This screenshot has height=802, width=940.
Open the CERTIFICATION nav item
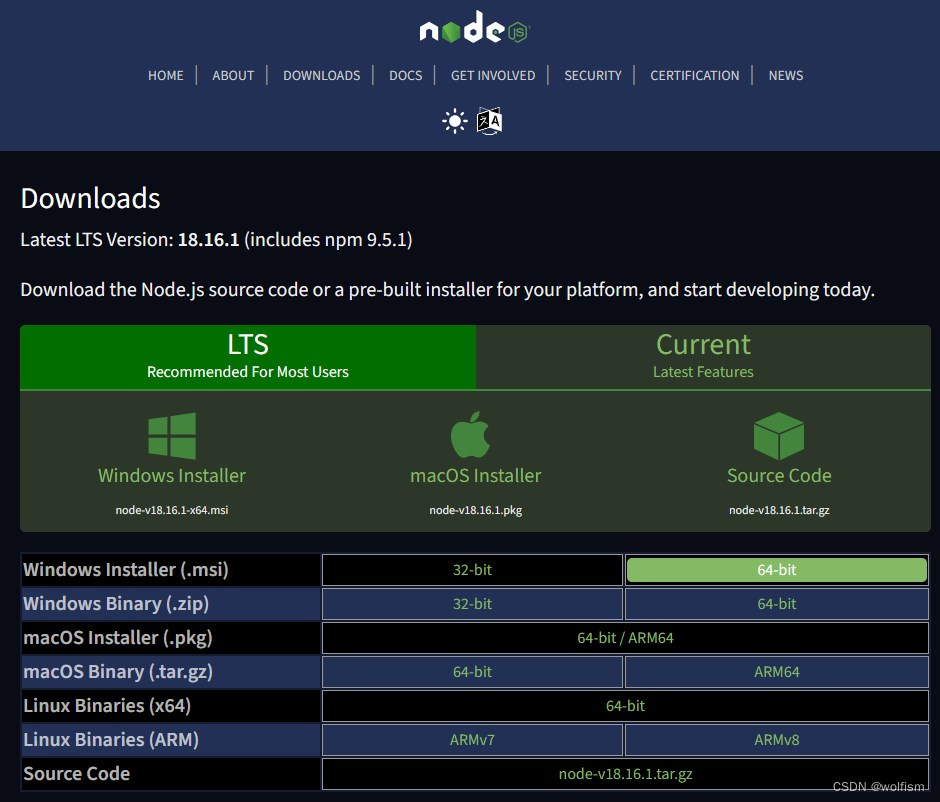695,76
